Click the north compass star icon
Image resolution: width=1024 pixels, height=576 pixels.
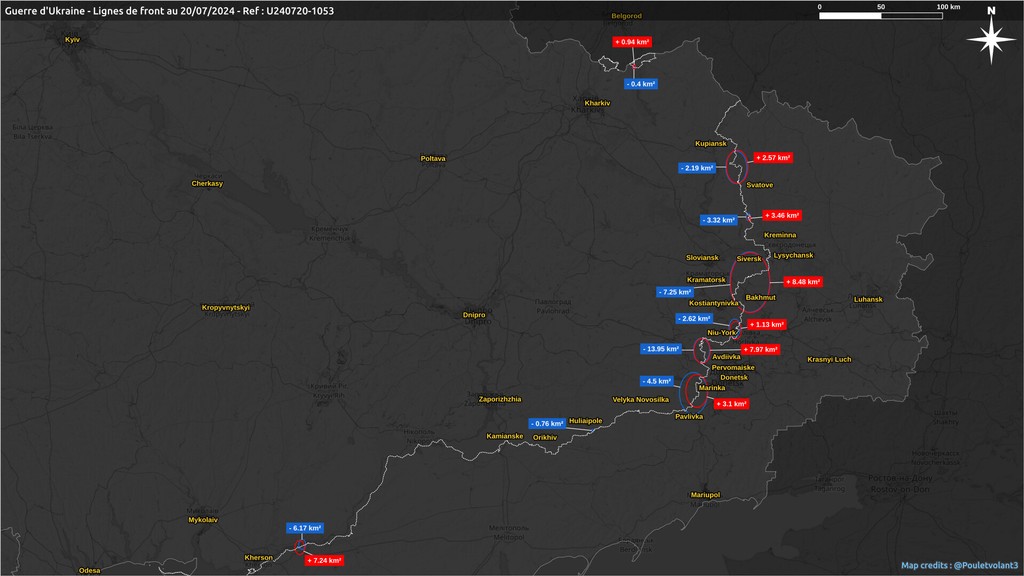tap(991, 39)
